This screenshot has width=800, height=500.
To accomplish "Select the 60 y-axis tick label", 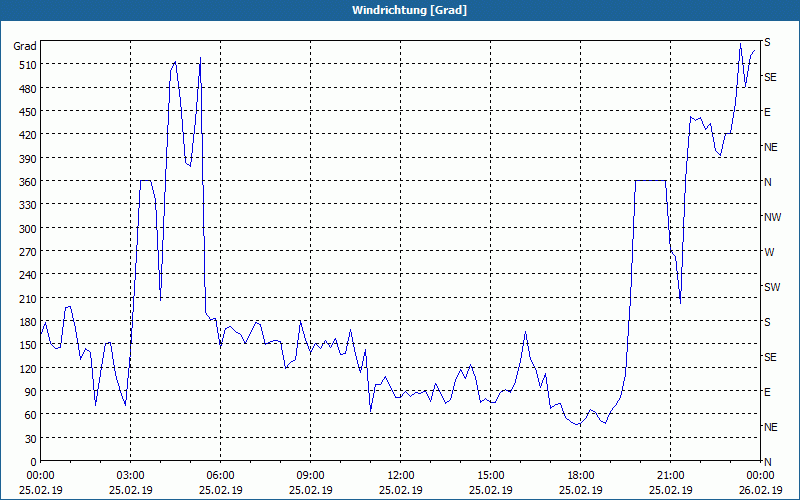I will pyautogui.click(x=31, y=415).
